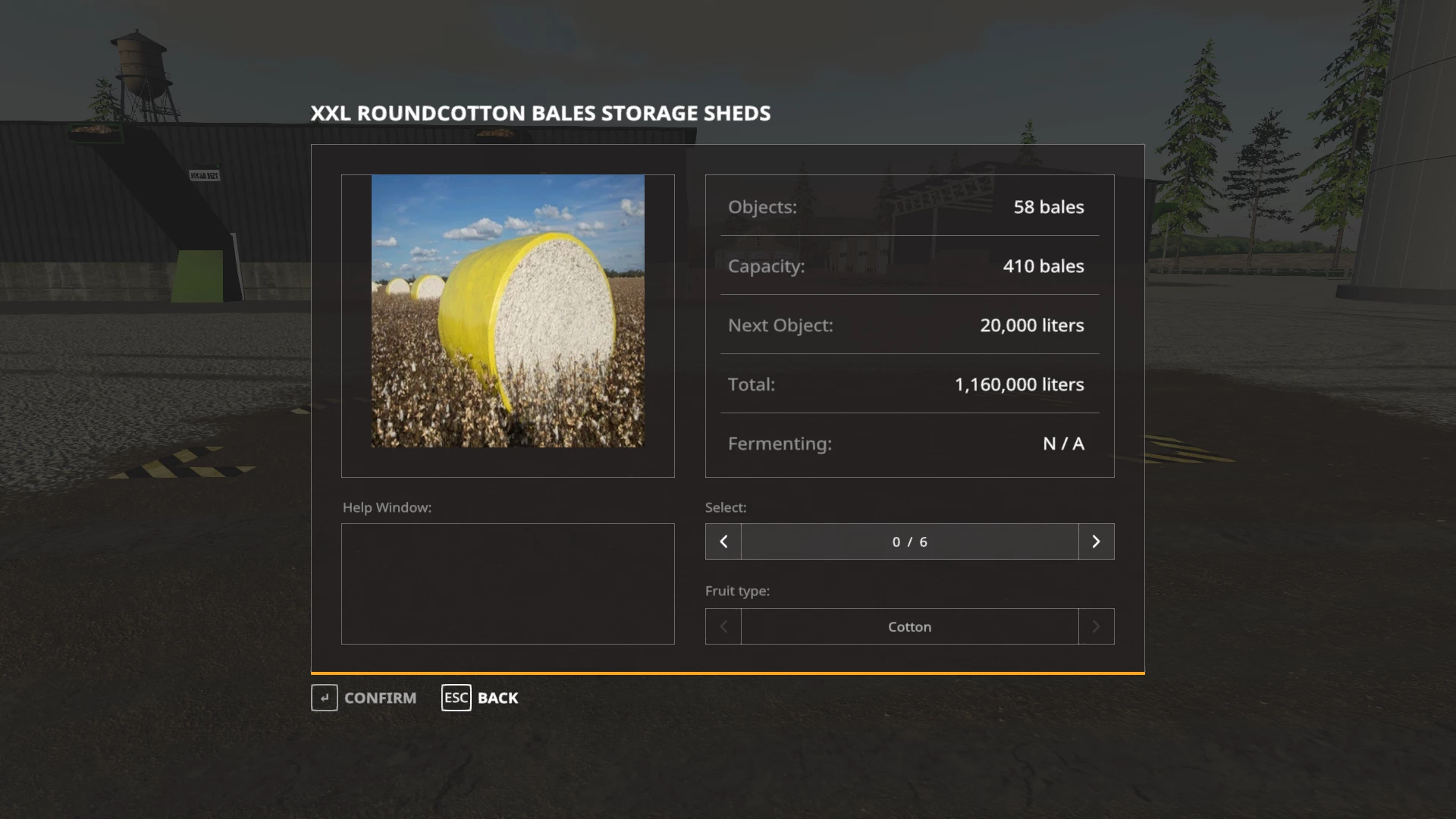Click the Select right arrow
This screenshot has height=819, width=1456.
tap(1096, 541)
